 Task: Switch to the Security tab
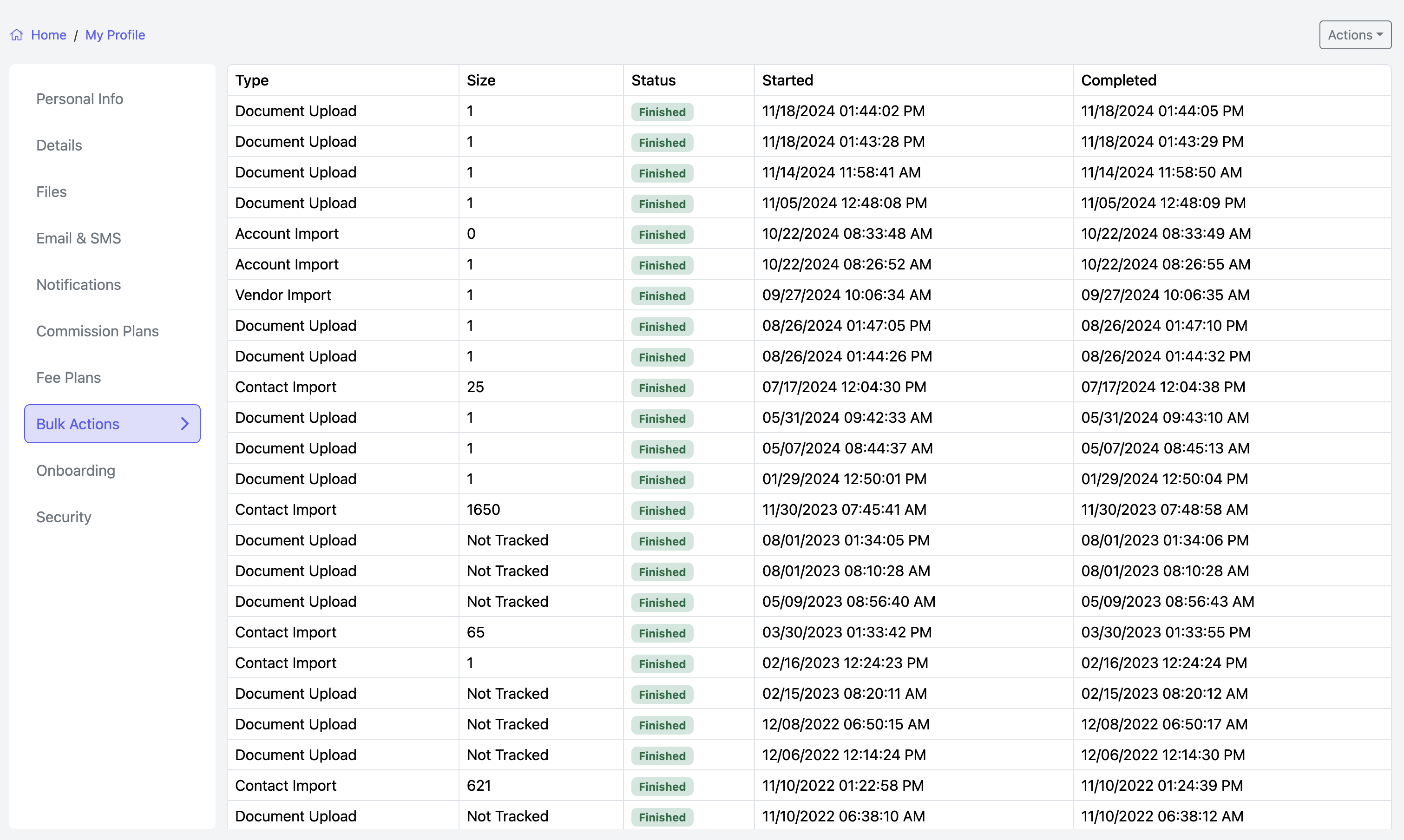point(64,517)
